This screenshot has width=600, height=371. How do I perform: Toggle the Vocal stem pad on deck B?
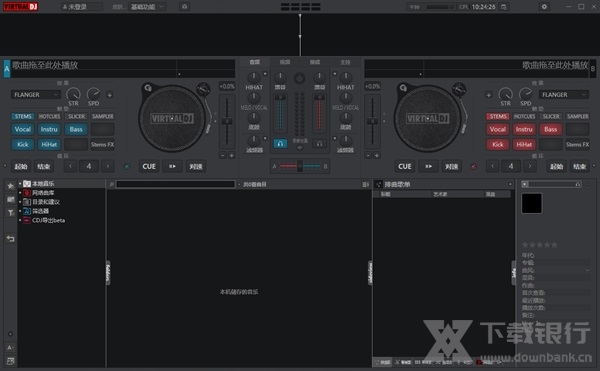click(497, 129)
